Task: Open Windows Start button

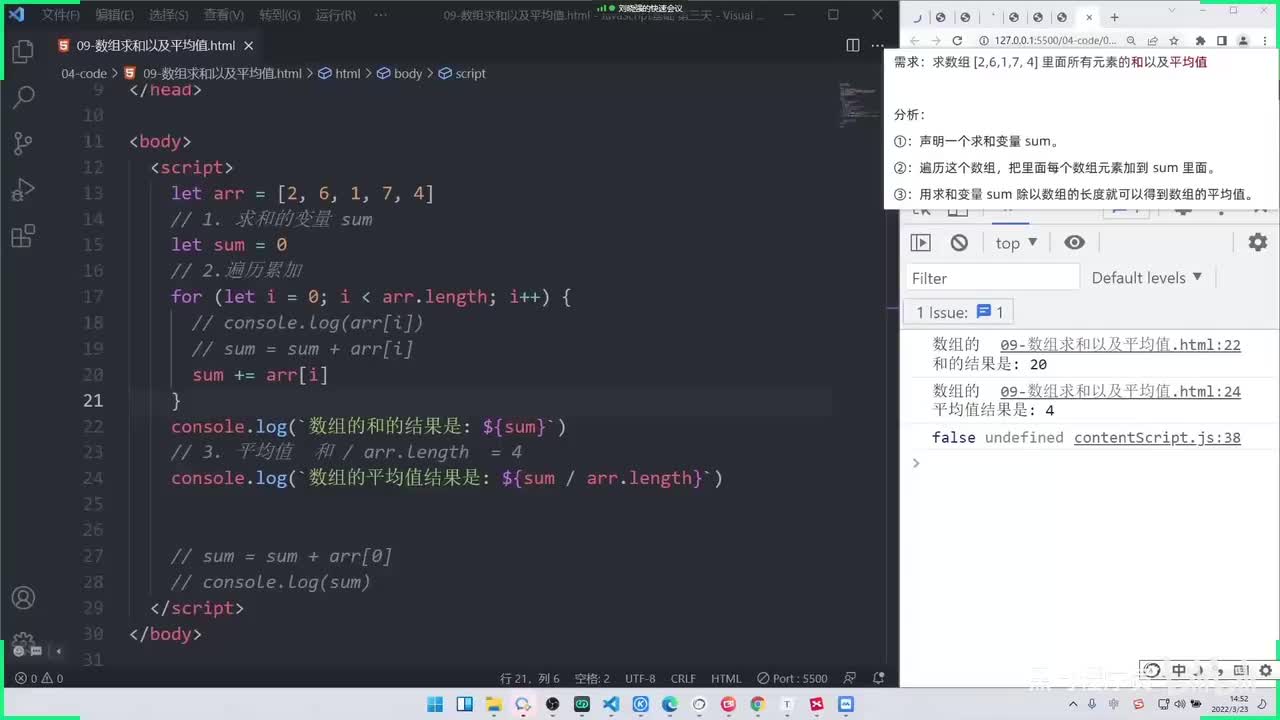Action: click(435, 704)
